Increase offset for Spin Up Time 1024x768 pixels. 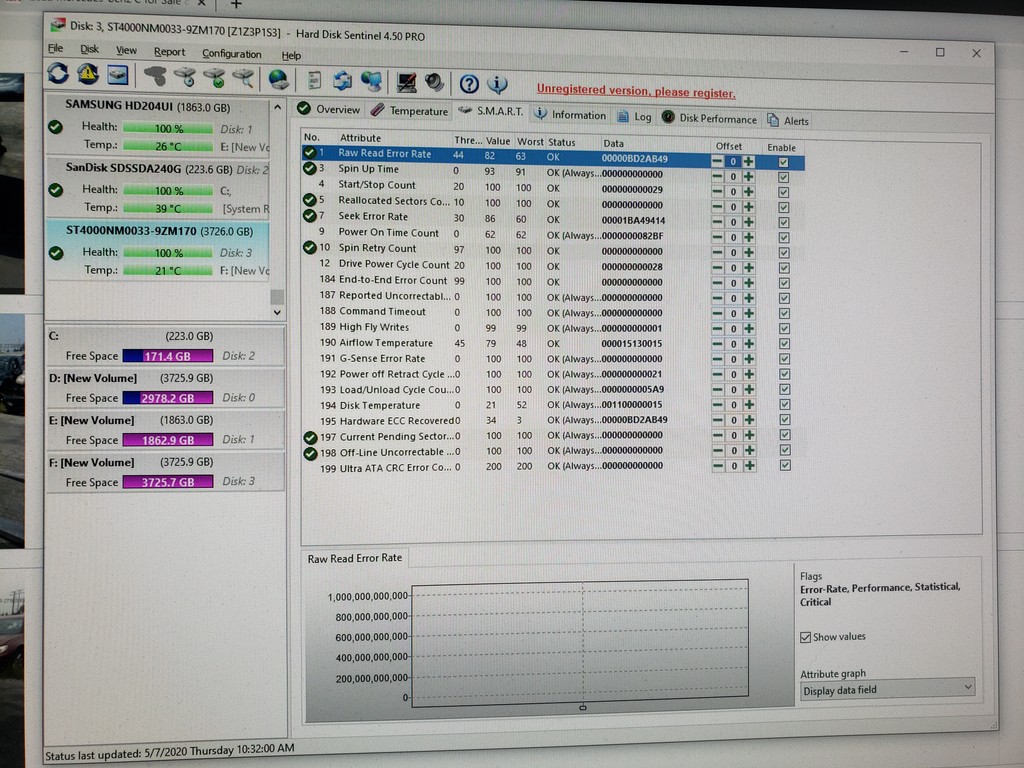tap(748, 176)
